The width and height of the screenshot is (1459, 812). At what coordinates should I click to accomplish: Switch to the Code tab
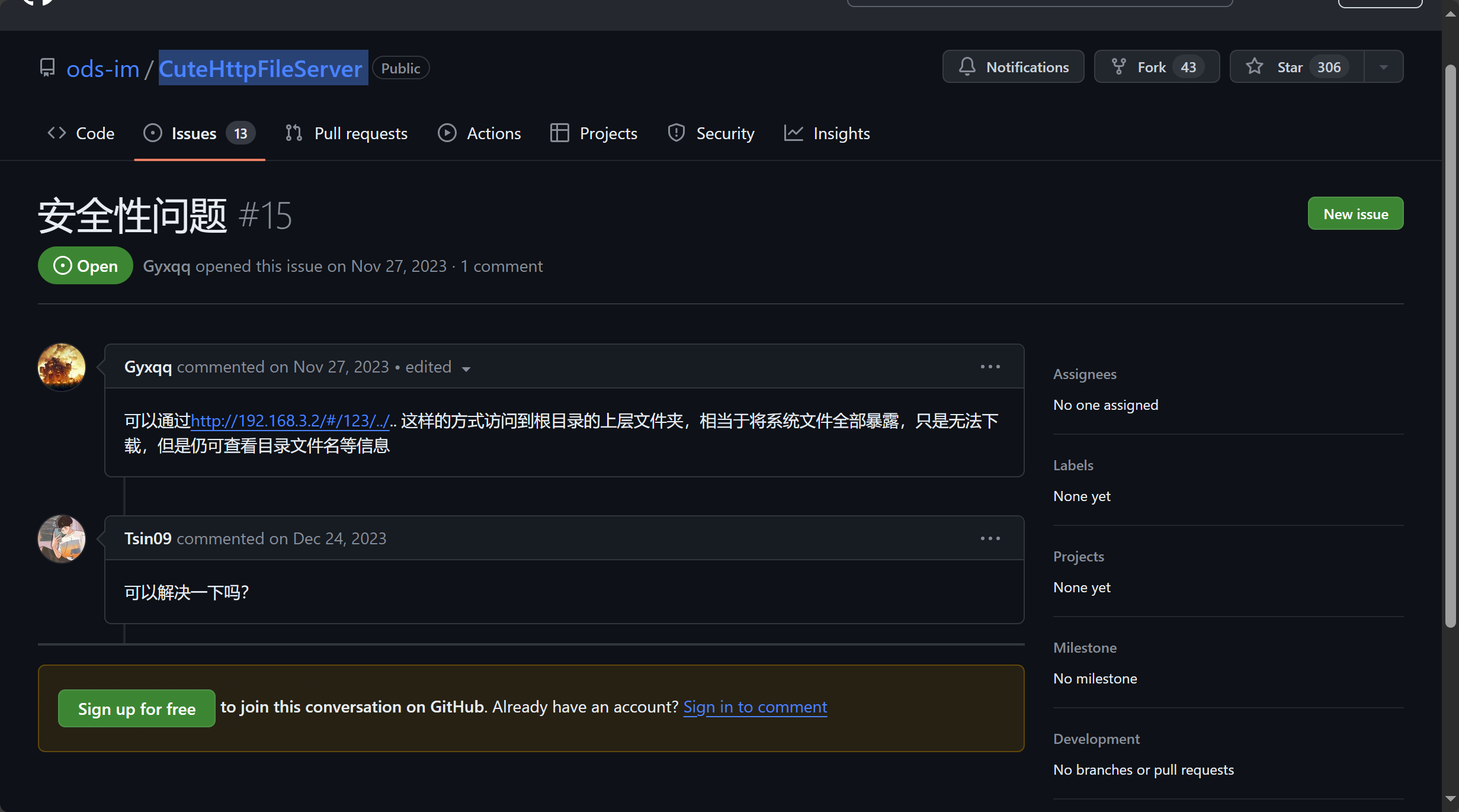pos(81,133)
